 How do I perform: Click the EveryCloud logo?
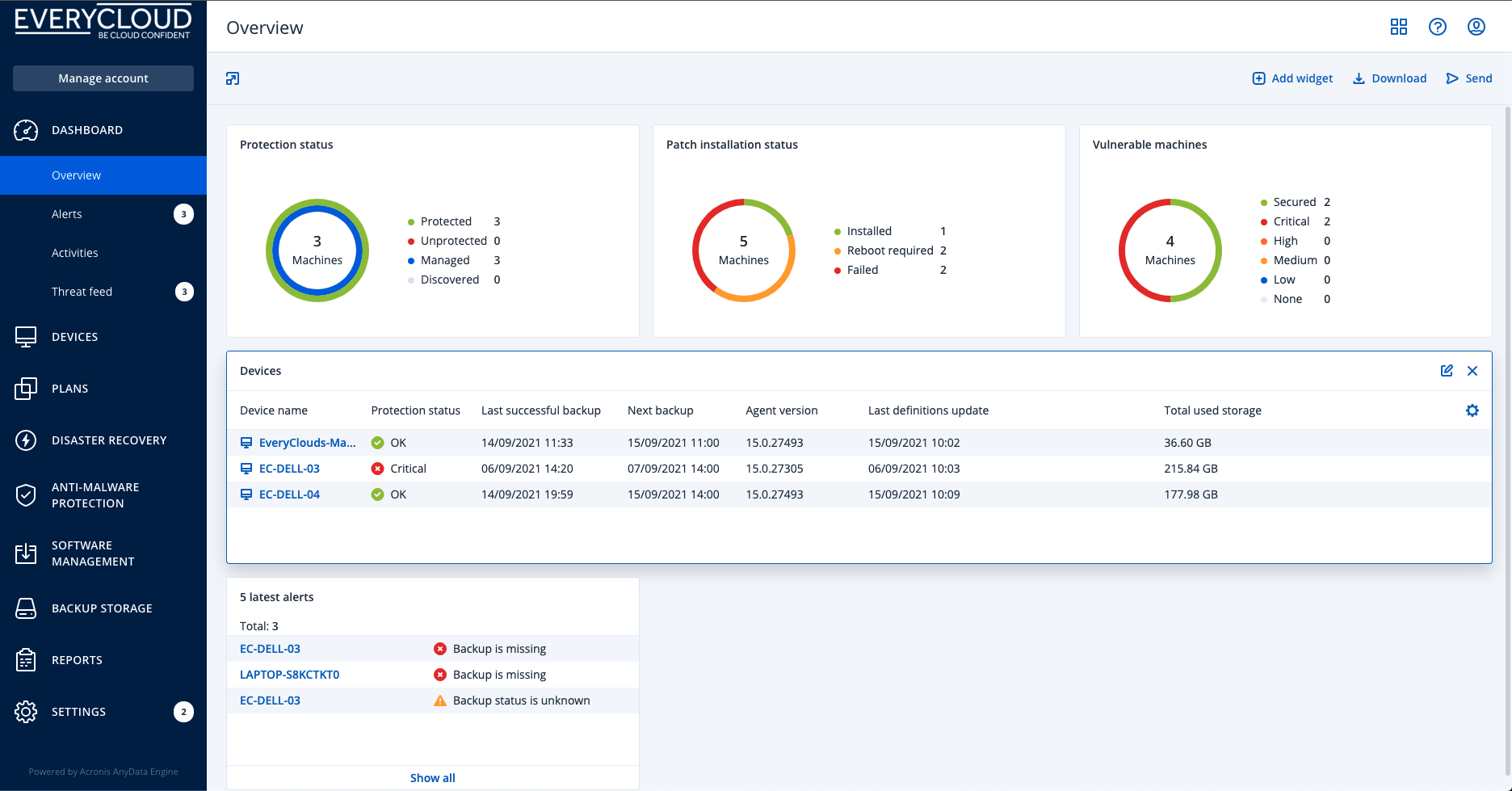coord(103,23)
